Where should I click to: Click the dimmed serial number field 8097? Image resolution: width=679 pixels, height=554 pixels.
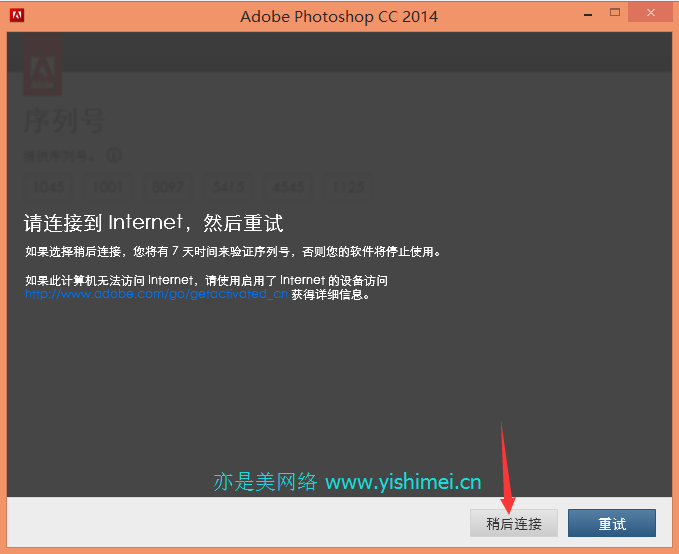pos(168,187)
